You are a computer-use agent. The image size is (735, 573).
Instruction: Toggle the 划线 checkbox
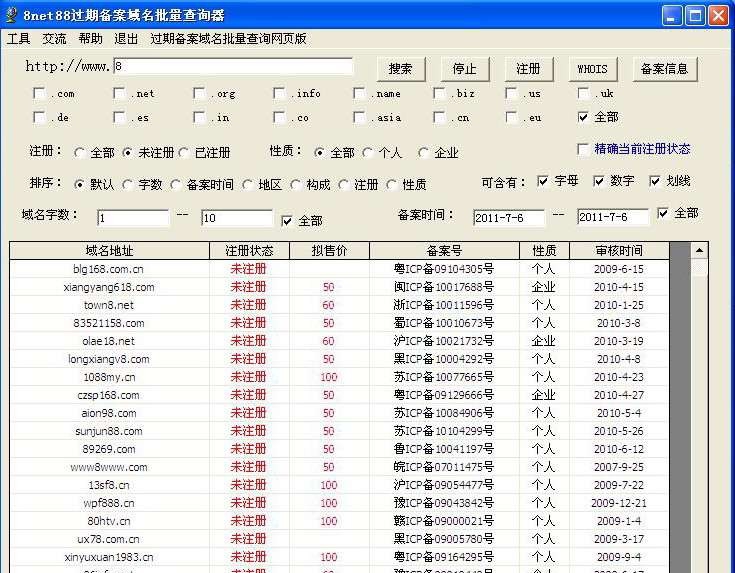(x=655, y=181)
